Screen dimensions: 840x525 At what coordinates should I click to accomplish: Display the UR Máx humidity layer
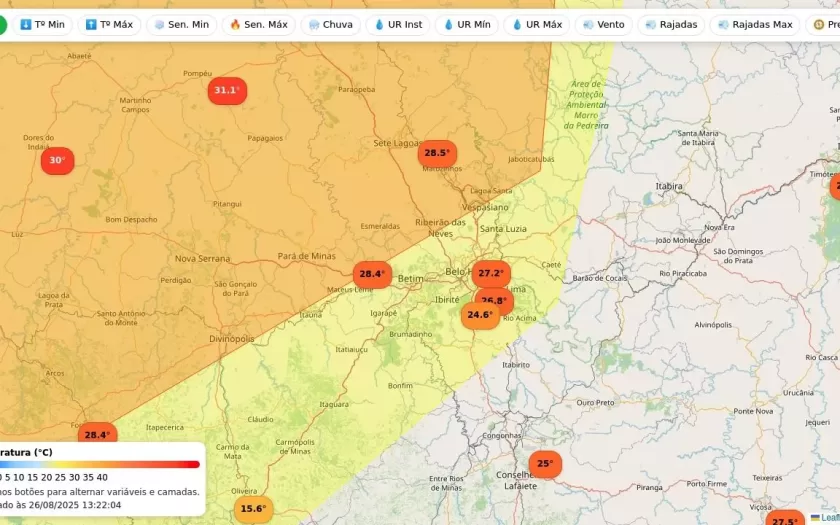(537, 24)
